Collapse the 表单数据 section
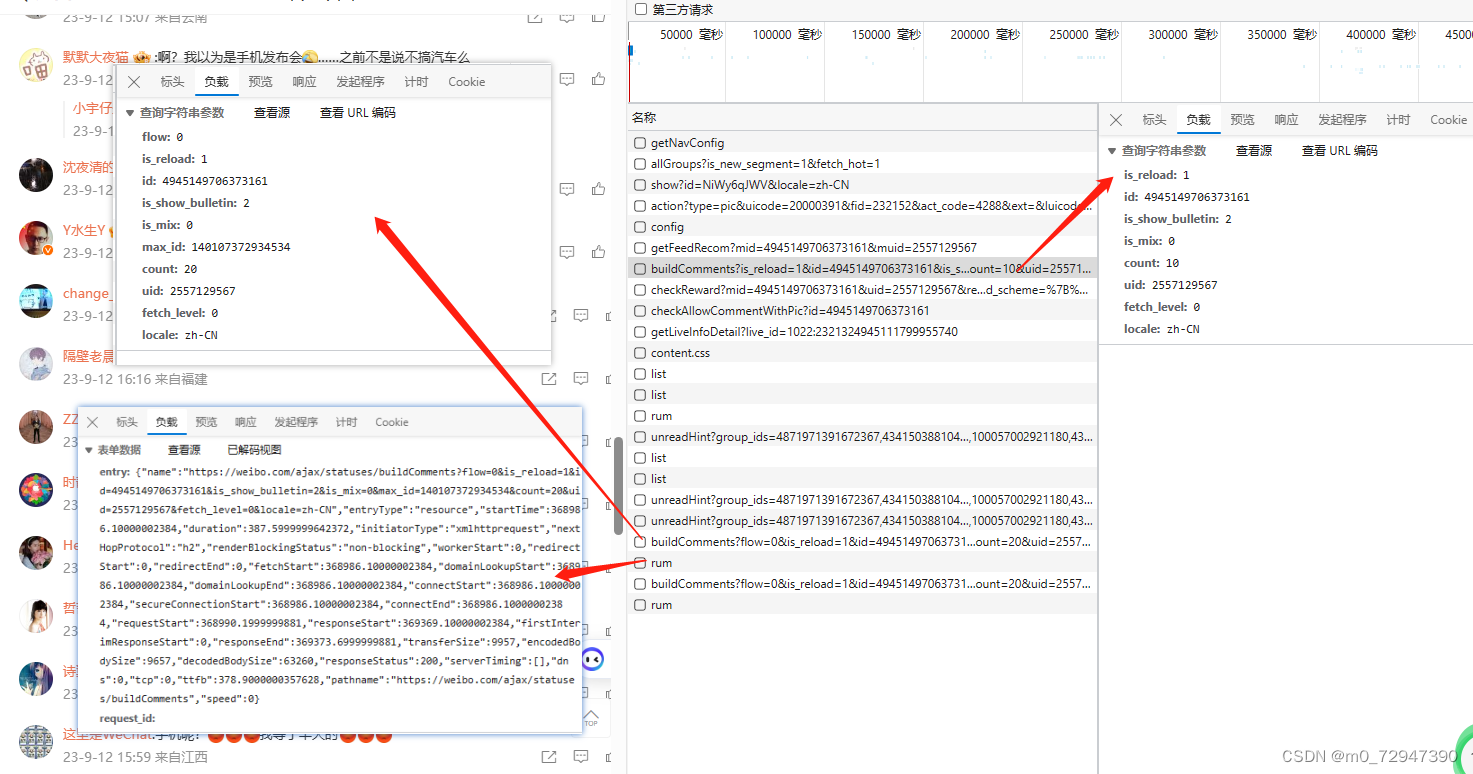 89,450
